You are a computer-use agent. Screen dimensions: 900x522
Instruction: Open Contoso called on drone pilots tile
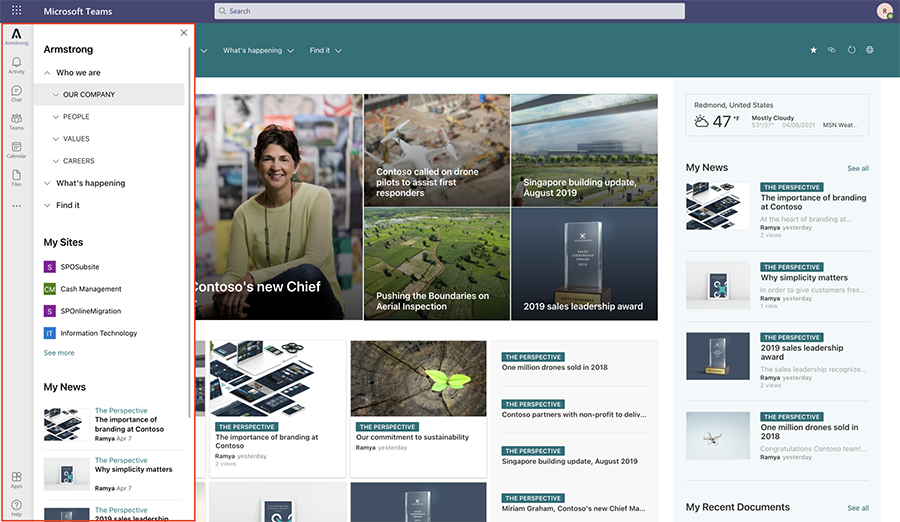tap(437, 150)
